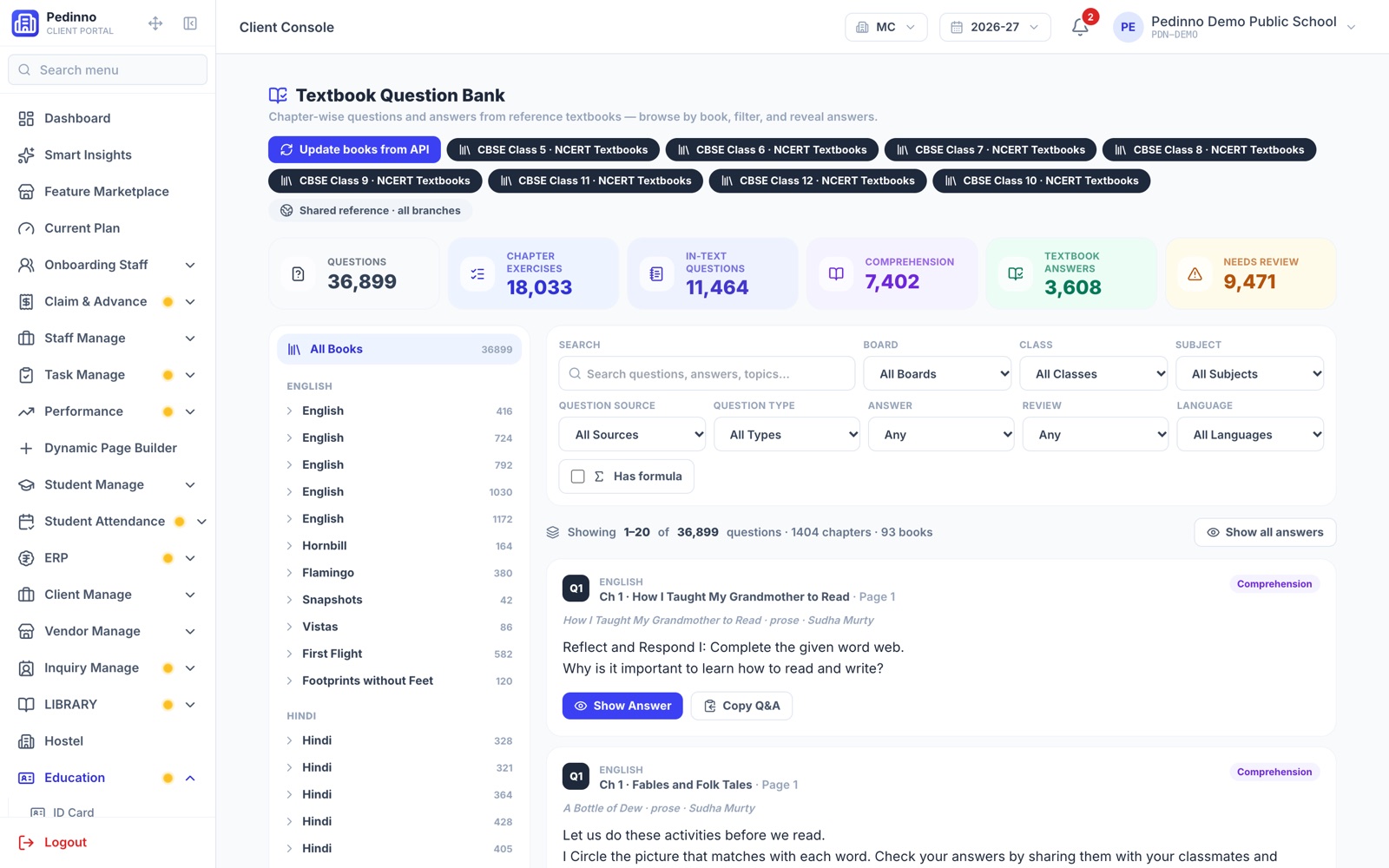
Task: Open the All Languages dropdown
Action: tap(1250, 435)
